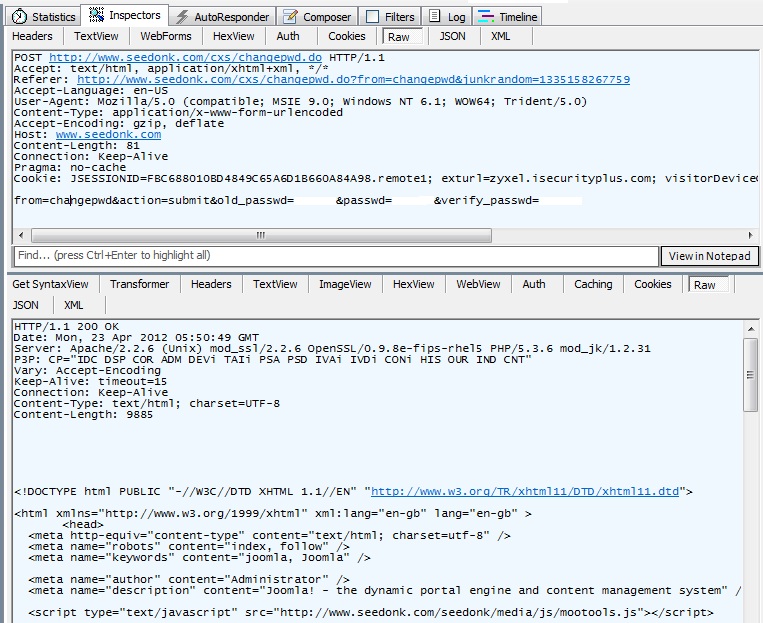Click the Inspectors tab icon

[x=96, y=15]
